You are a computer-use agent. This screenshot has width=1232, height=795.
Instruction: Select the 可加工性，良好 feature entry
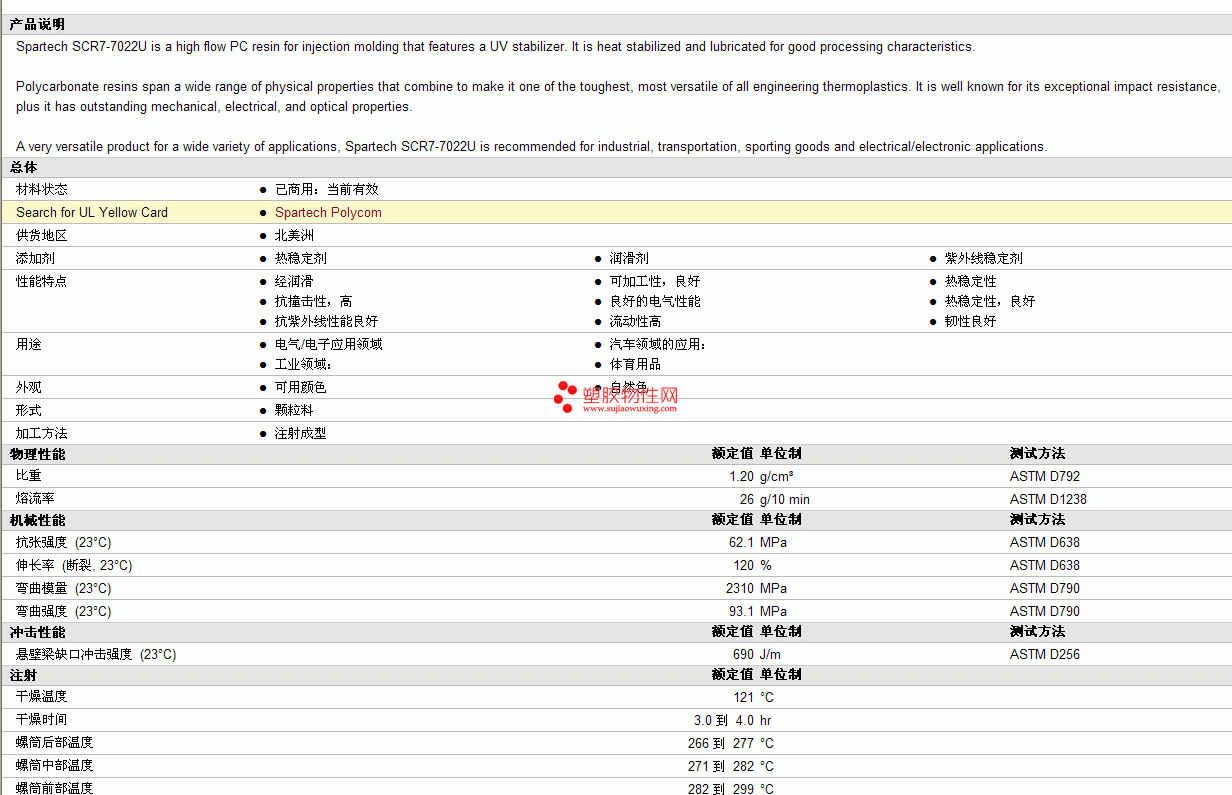click(x=655, y=281)
